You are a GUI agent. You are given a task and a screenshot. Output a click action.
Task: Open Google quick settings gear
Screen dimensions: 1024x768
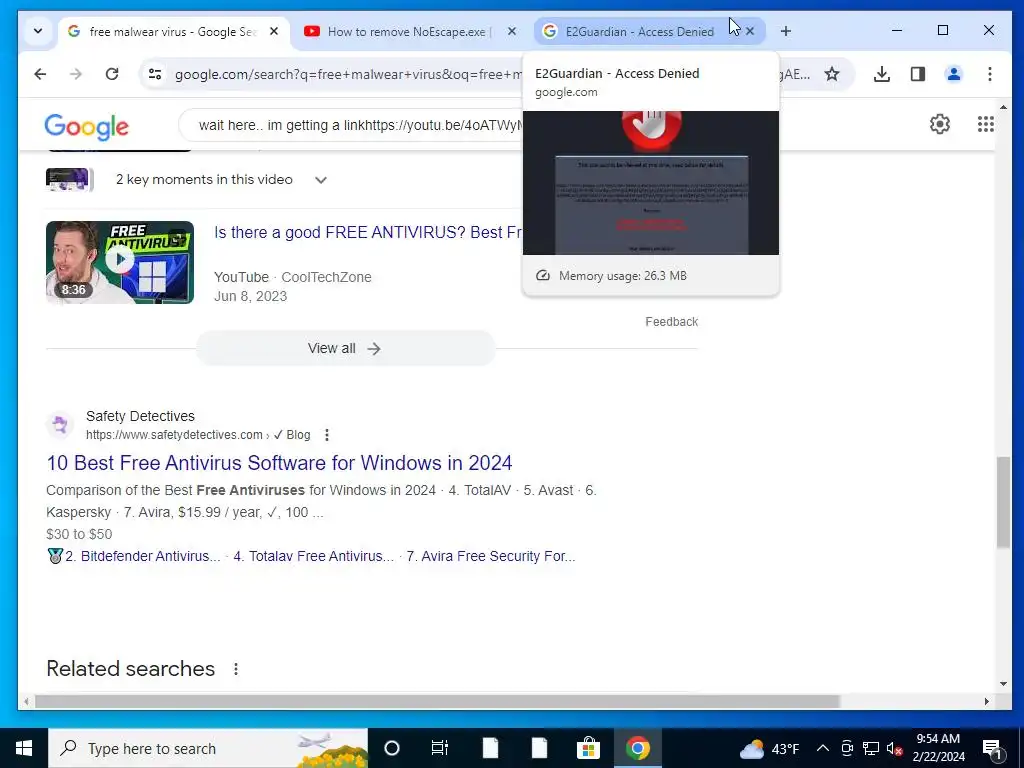click(939, 124)
